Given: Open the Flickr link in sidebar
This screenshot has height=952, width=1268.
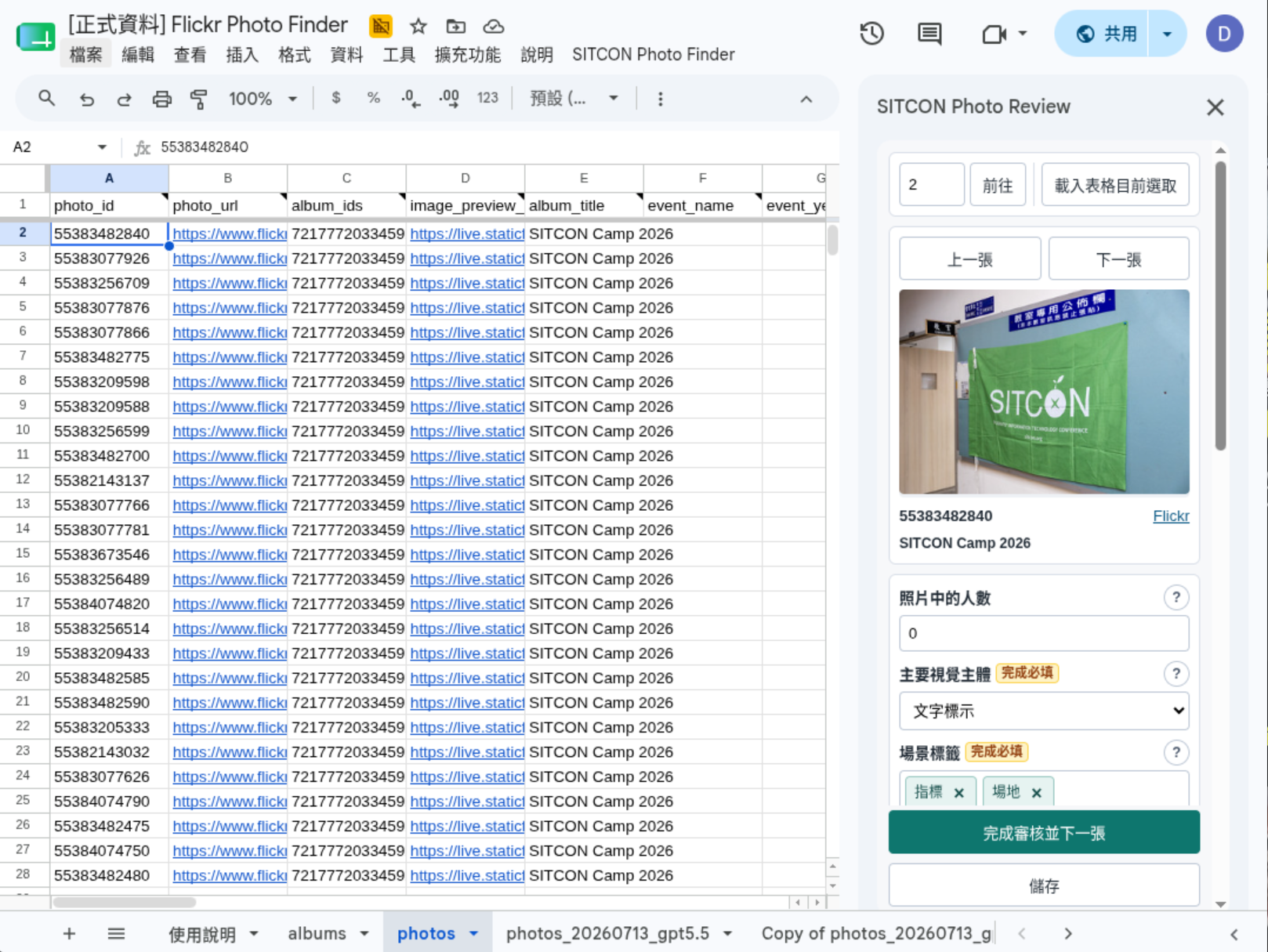Looking at the screenshot, I should [1171, 516].
